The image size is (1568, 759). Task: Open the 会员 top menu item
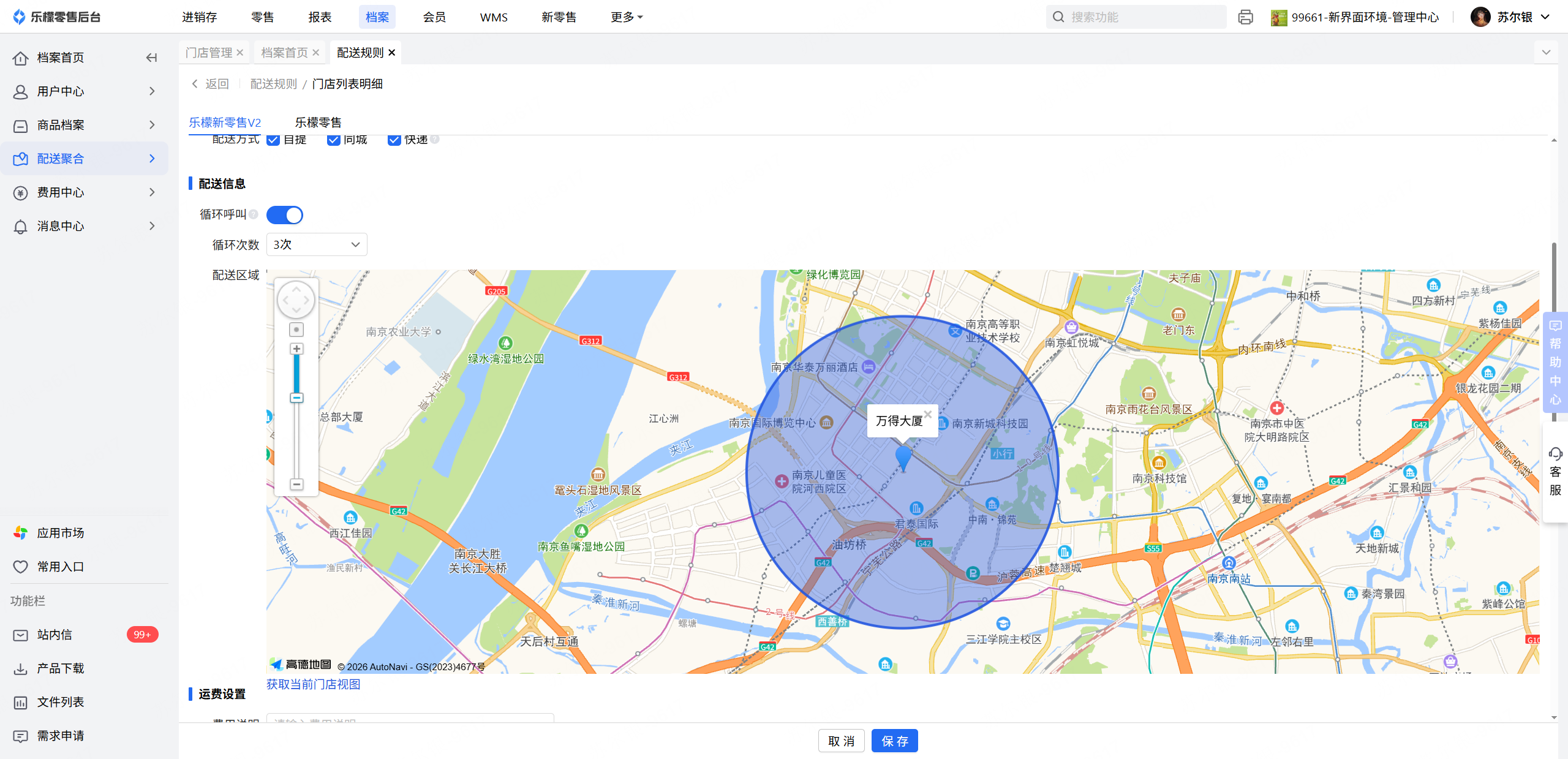[x=434, y=17]
